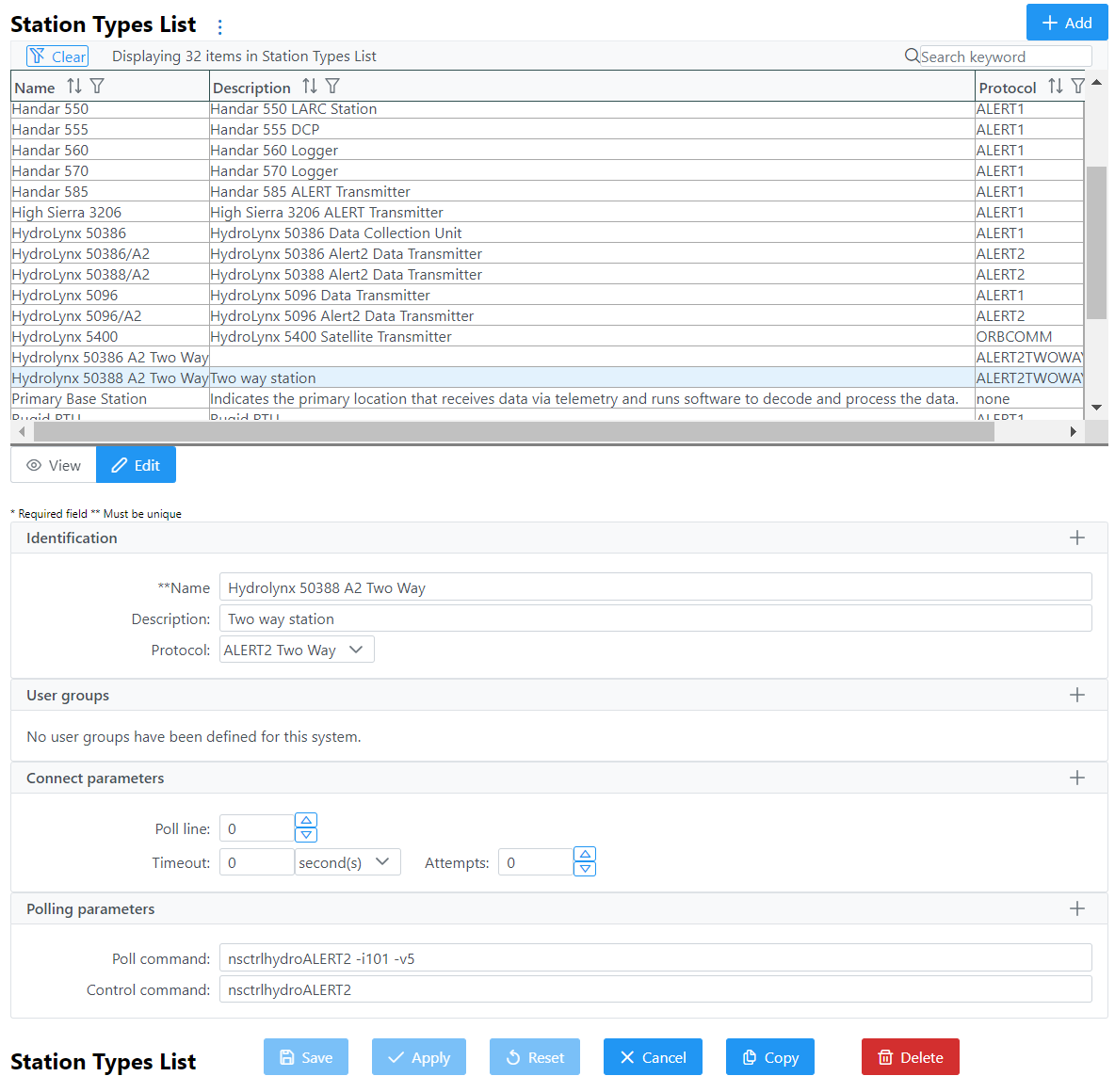The width and height of the screenshot is (1115, 1092).
Task: Click the Search keyword field
Action: tap(1004, 56)
